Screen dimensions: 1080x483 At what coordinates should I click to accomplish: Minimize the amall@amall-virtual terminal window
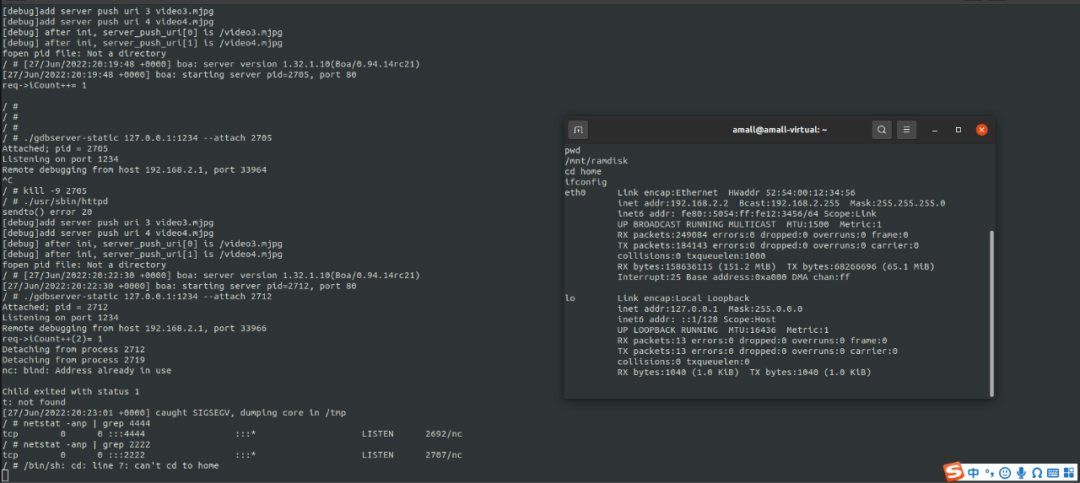click(935, 130)
